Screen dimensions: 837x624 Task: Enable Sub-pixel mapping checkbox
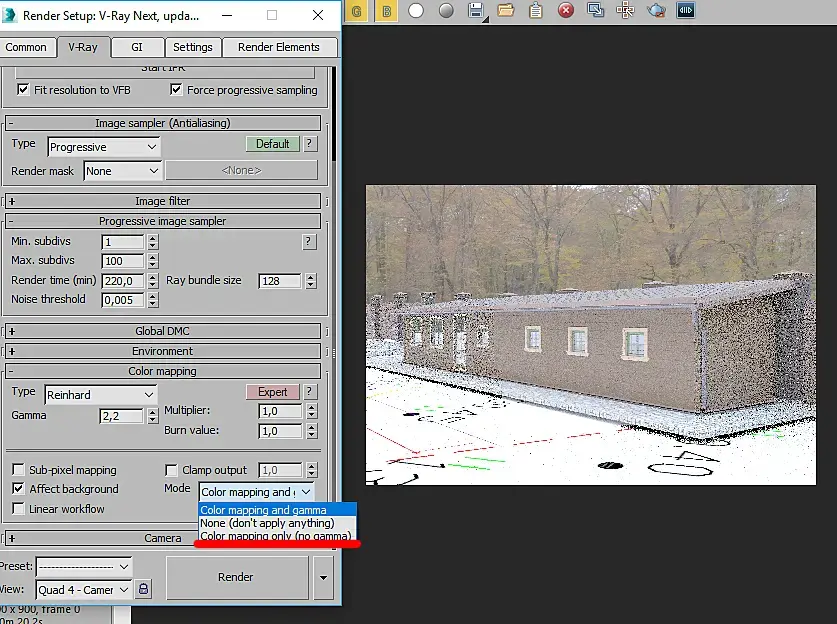point(18,470)
